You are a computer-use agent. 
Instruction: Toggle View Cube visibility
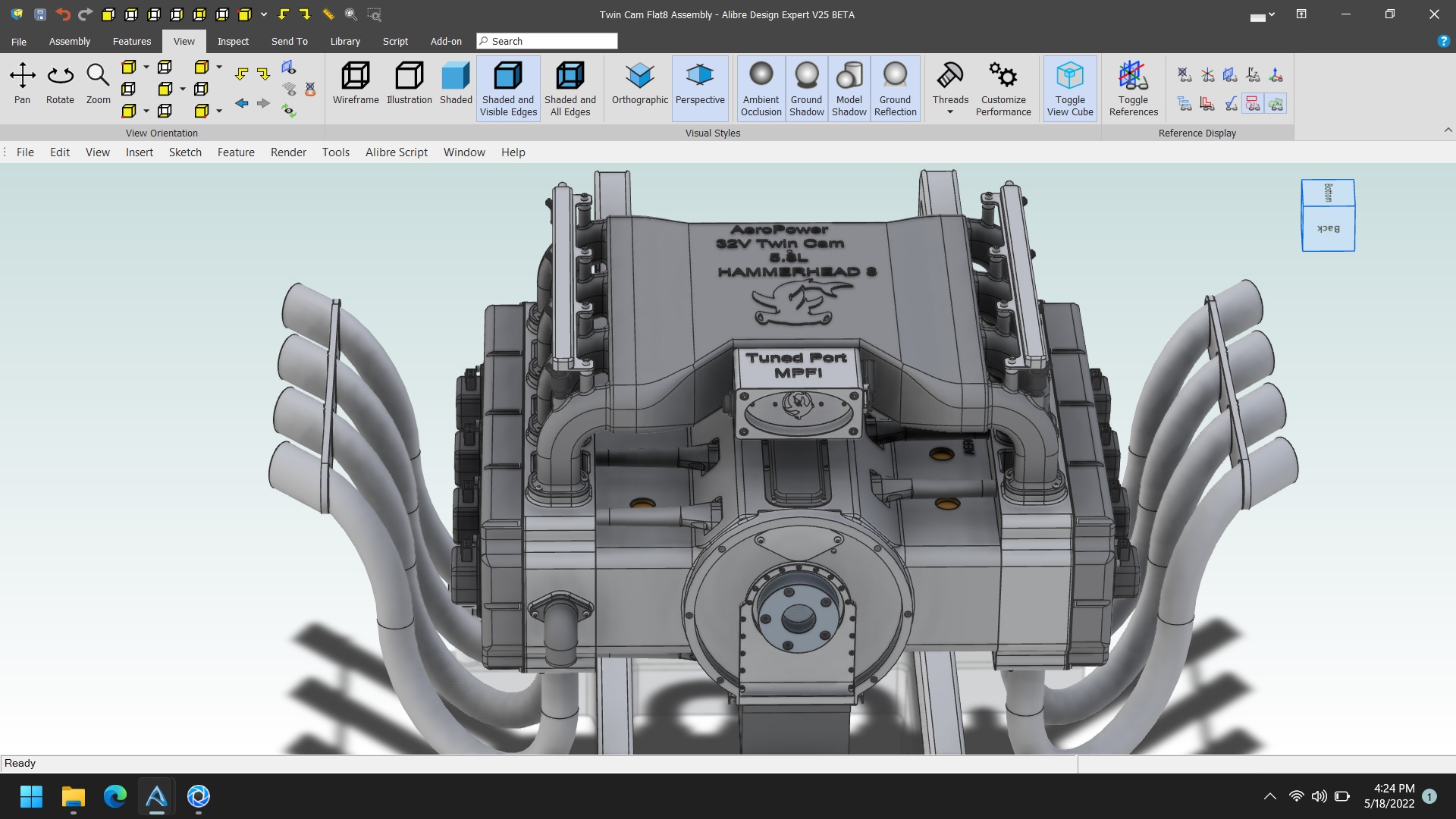(1070, 89)
